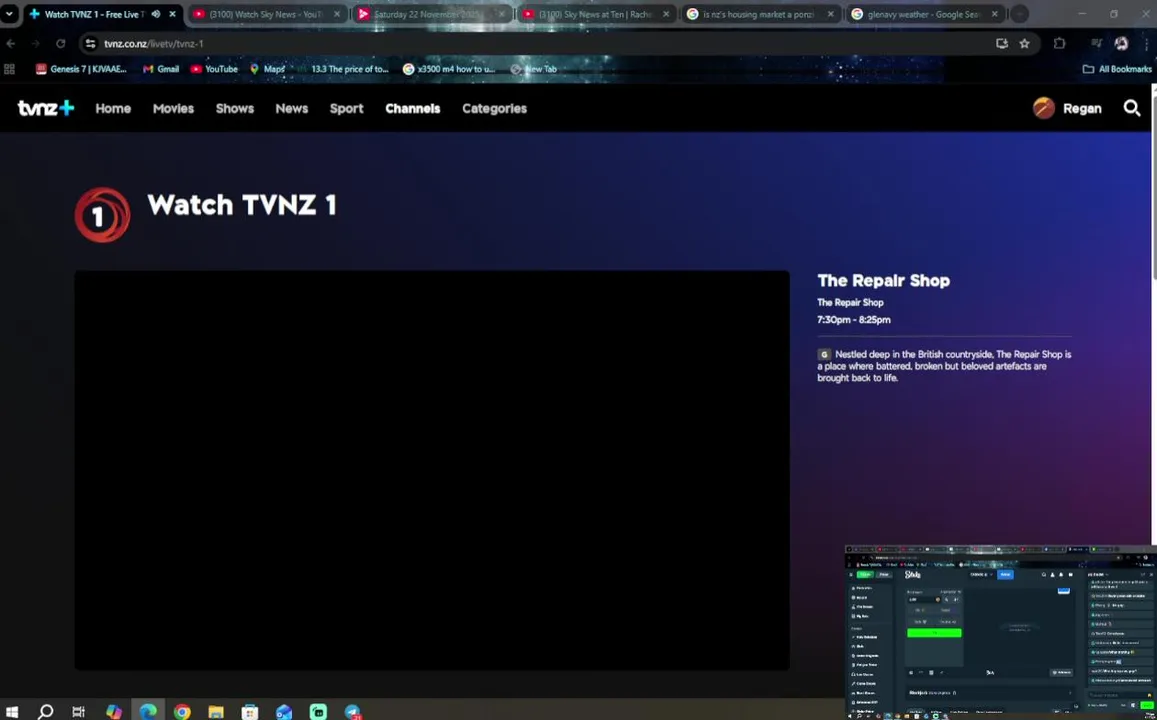Open the All Bookmarks folder
Viewport: 1157px width, 720px height.
click(x=1117, y=69)
